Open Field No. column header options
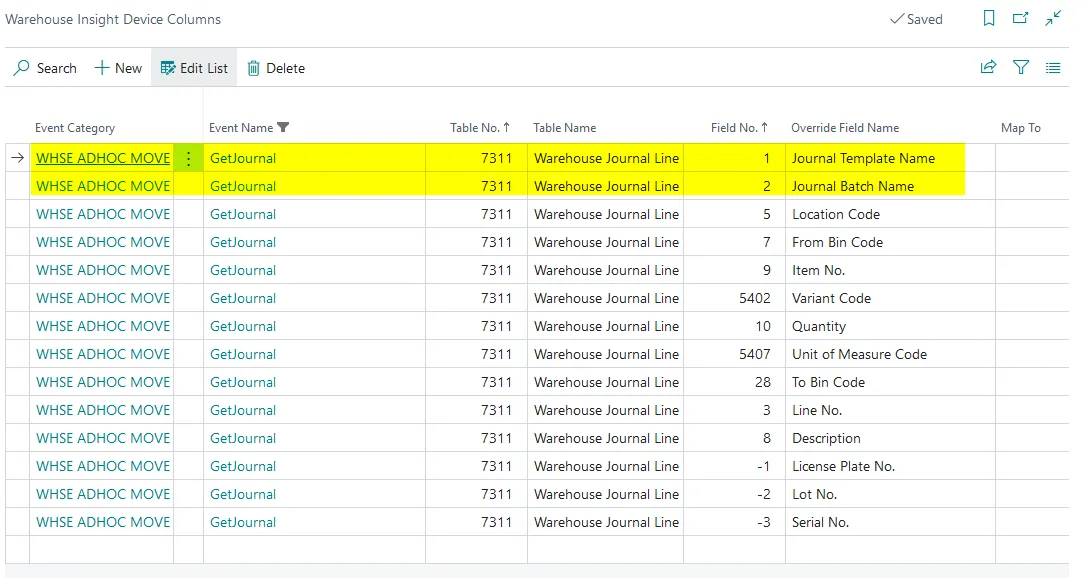Viewport: 1084px width, 578px height. click(739, 127)
